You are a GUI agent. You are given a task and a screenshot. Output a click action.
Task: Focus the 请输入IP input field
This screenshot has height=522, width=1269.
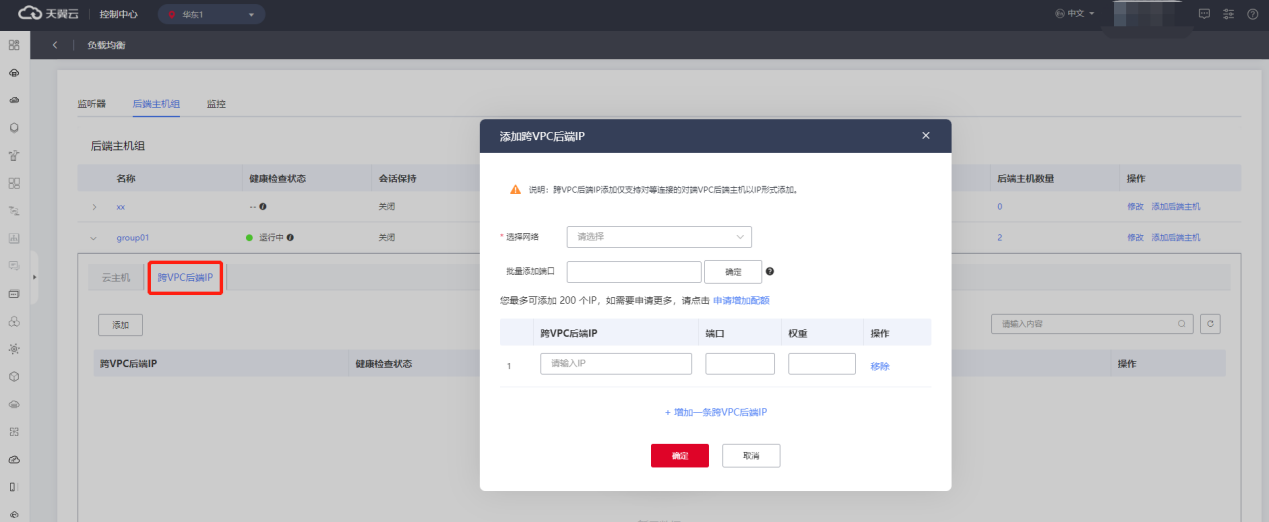coord(616,364)
